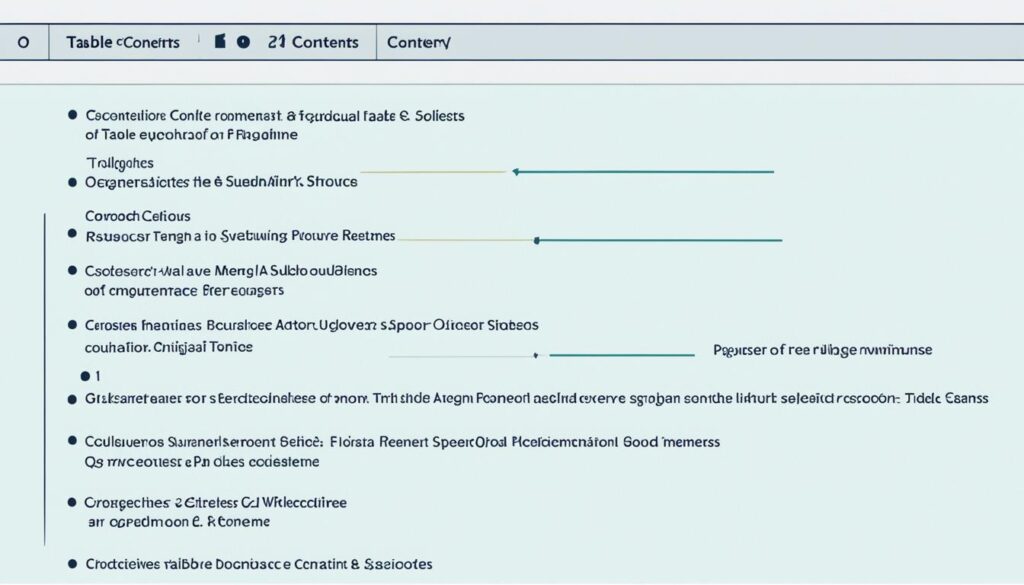
Task: Click the bullet beside "Crodcleives raibbre" entry
Action: point(72,564)
